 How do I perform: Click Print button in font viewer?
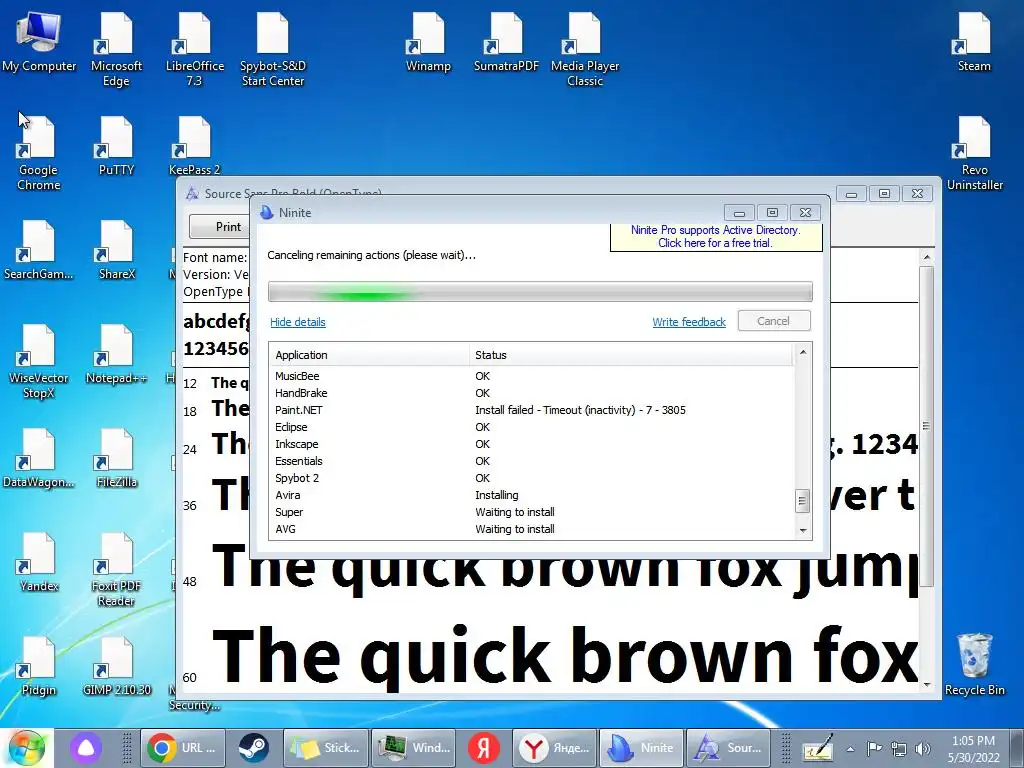(221, 227)
